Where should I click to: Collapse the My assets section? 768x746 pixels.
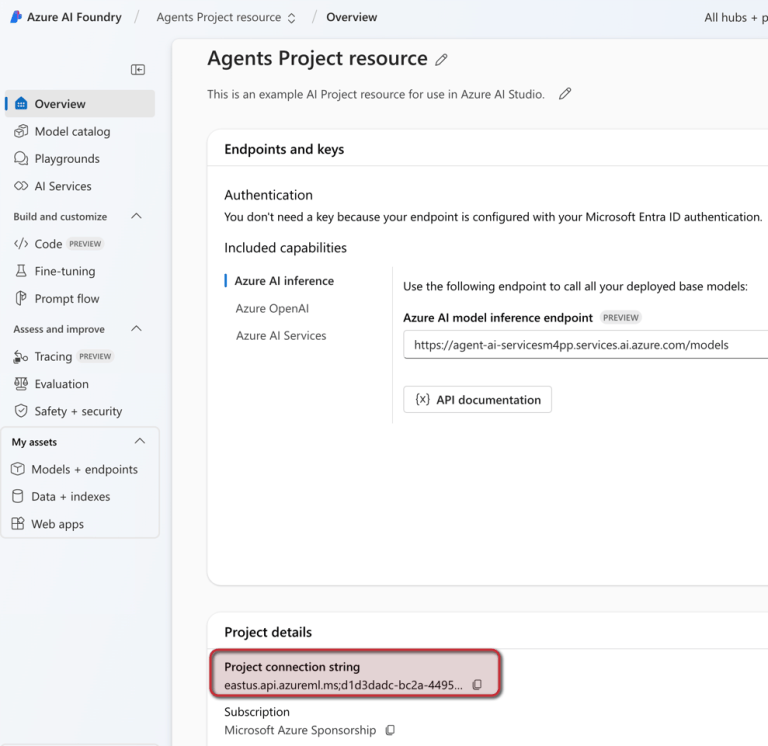coord(140,441)
